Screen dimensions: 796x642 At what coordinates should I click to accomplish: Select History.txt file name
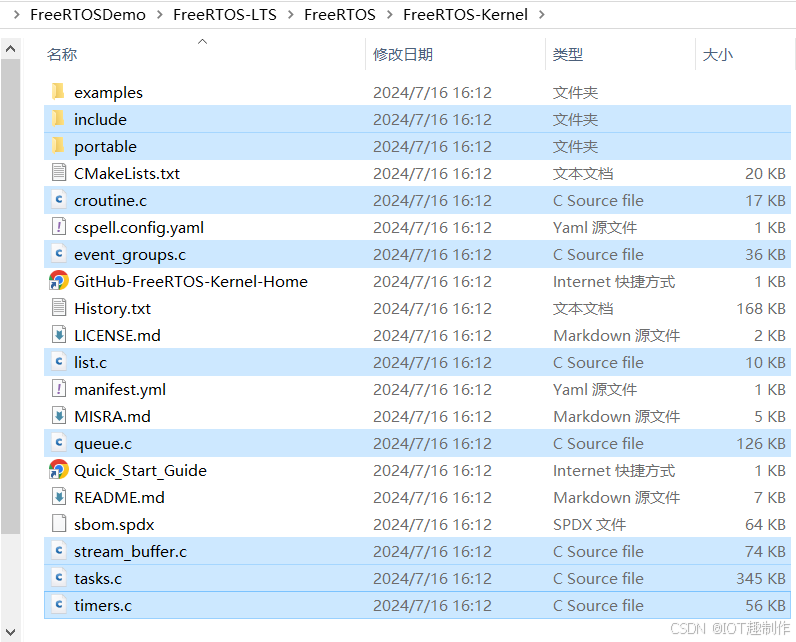pyautogui.click(x=112, y=308)
